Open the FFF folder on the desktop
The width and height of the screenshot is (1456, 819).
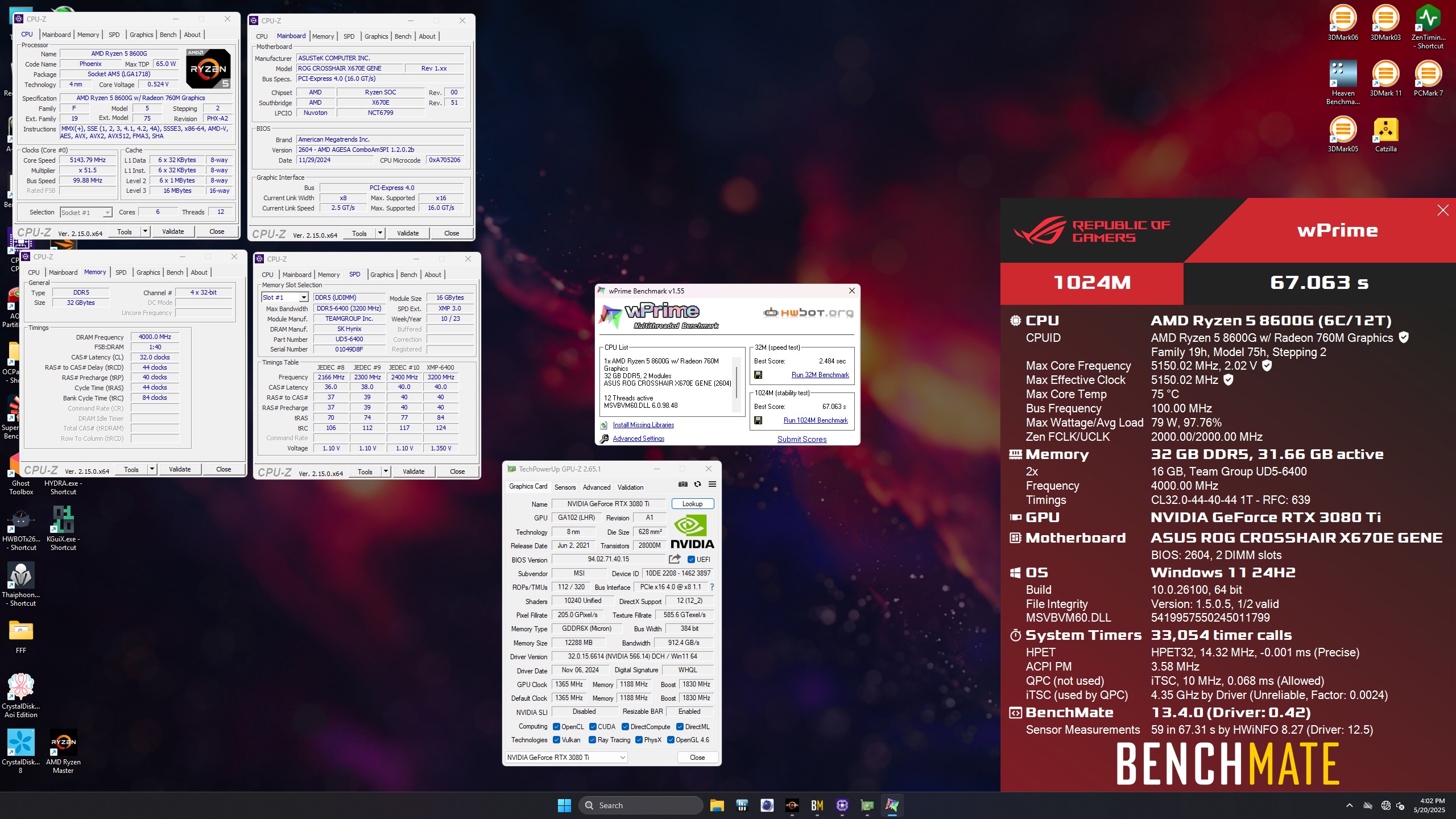click(20, 636)
